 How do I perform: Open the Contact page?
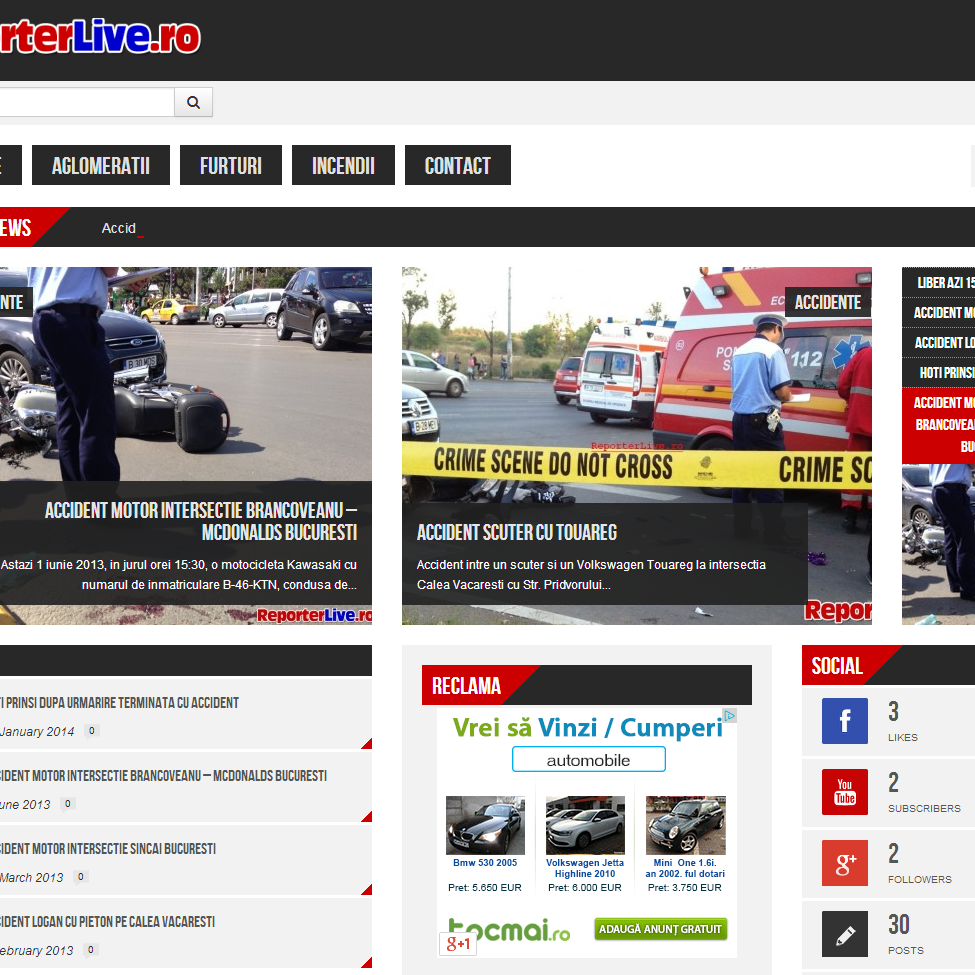point(457,166)
